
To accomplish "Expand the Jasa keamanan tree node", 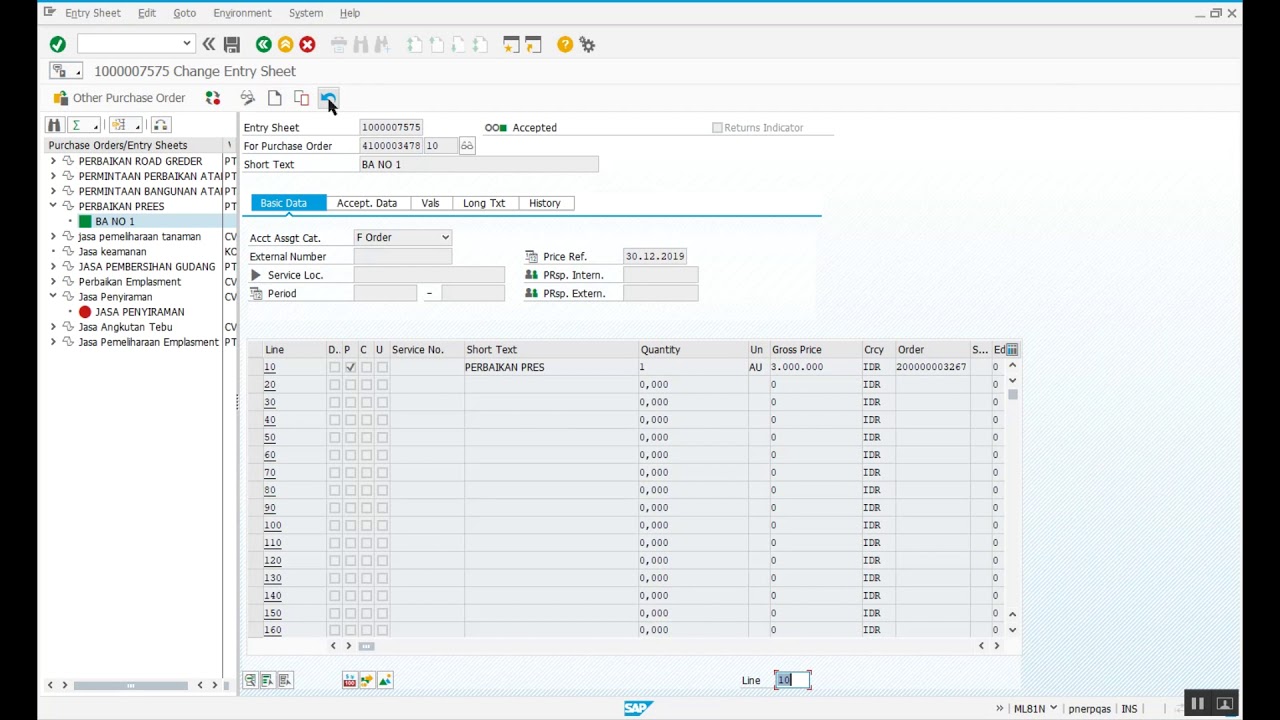I will coord(53,252).
